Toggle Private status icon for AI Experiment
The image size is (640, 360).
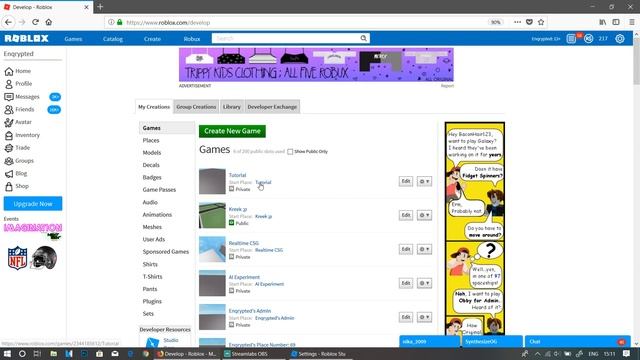point(231,291)
